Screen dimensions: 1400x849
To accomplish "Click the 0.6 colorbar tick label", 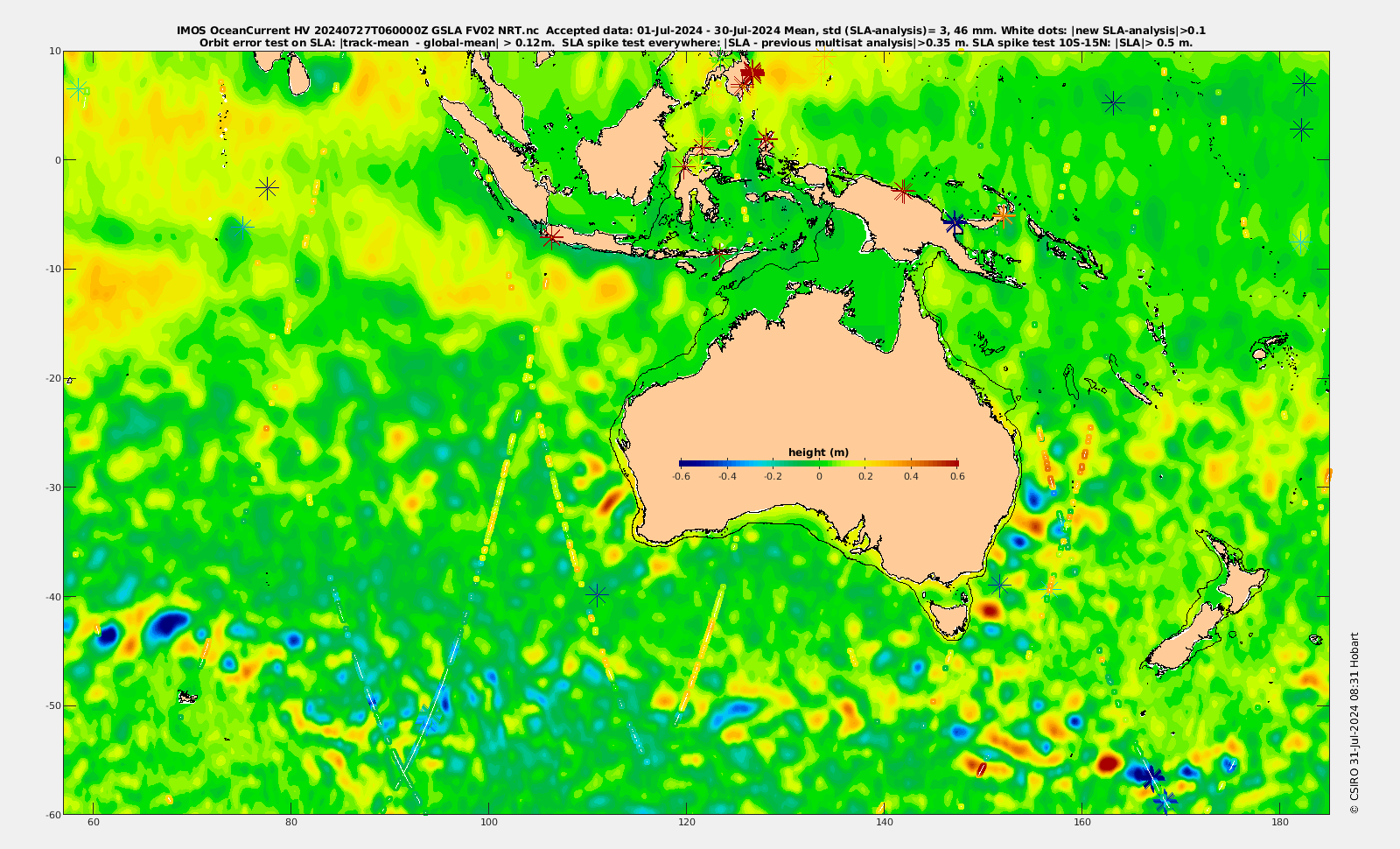I will [957, 476].
